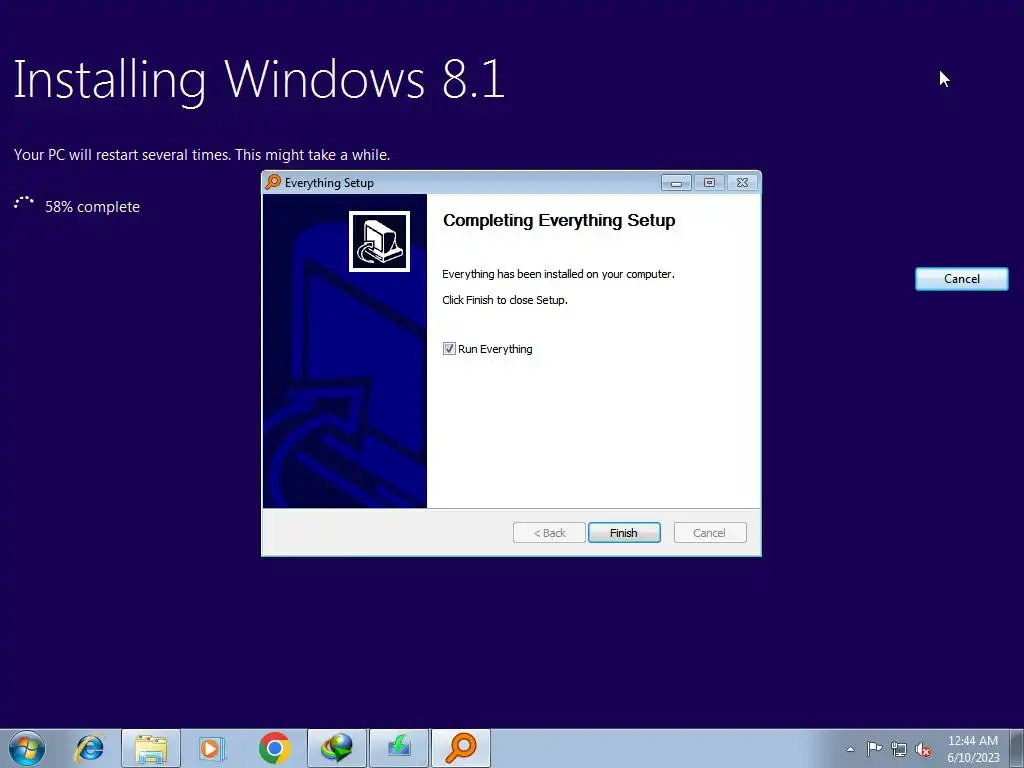The width and height of the screenshot is (1024, 768).
Task: Switch to Everything magnifier taskbar icon
Action: point(460,748)
